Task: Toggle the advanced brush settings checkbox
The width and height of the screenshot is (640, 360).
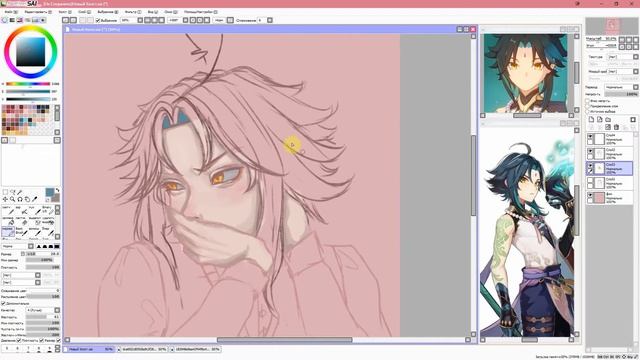Action: pyautogui.click(x=3, y=304)
